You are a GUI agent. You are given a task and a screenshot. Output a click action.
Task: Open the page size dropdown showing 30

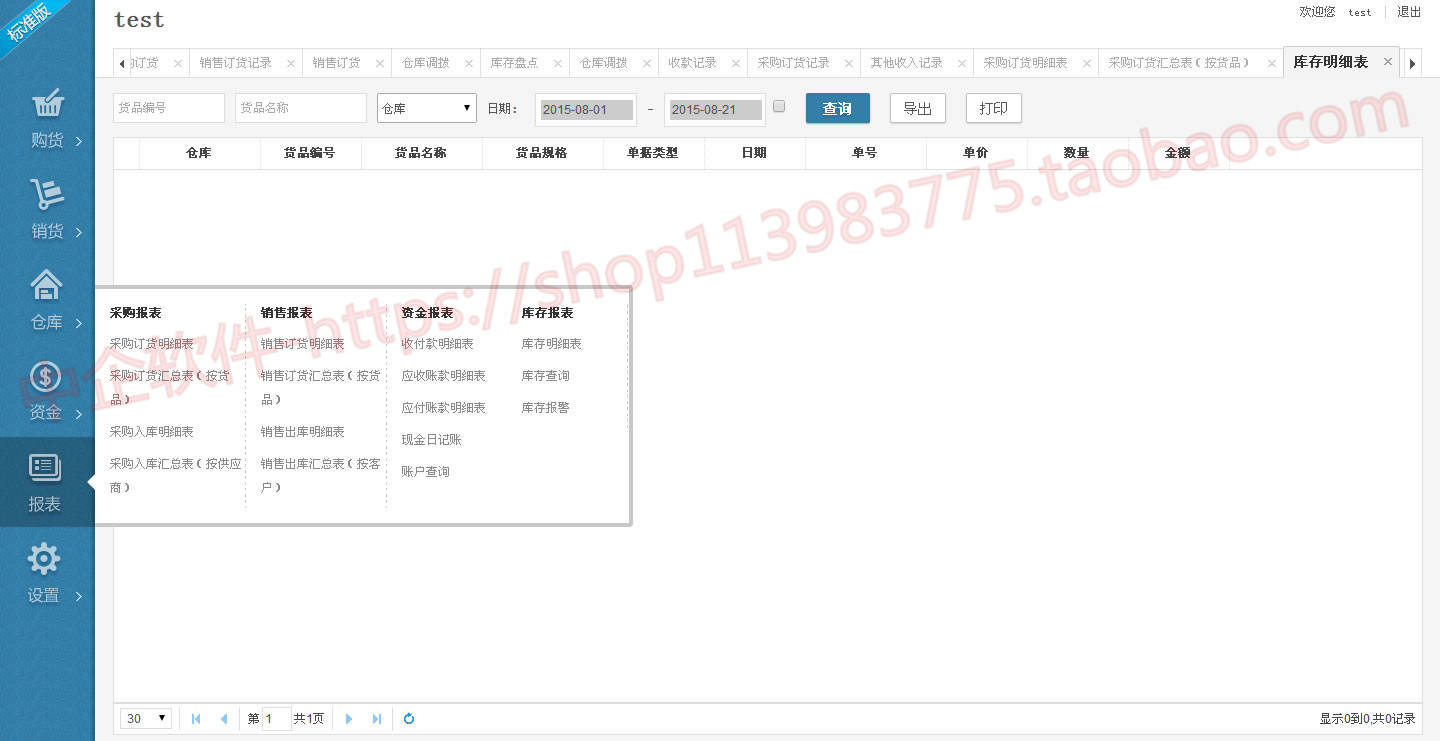click(x=146, y=719)
